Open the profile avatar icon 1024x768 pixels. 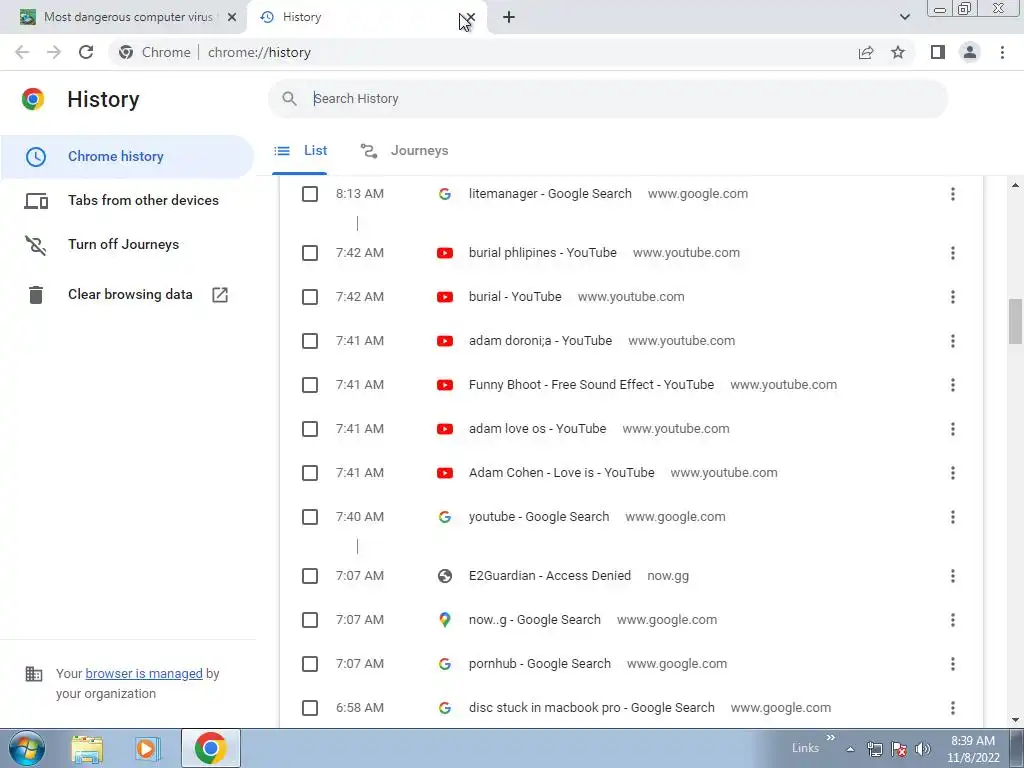click(x=970, y=52)
